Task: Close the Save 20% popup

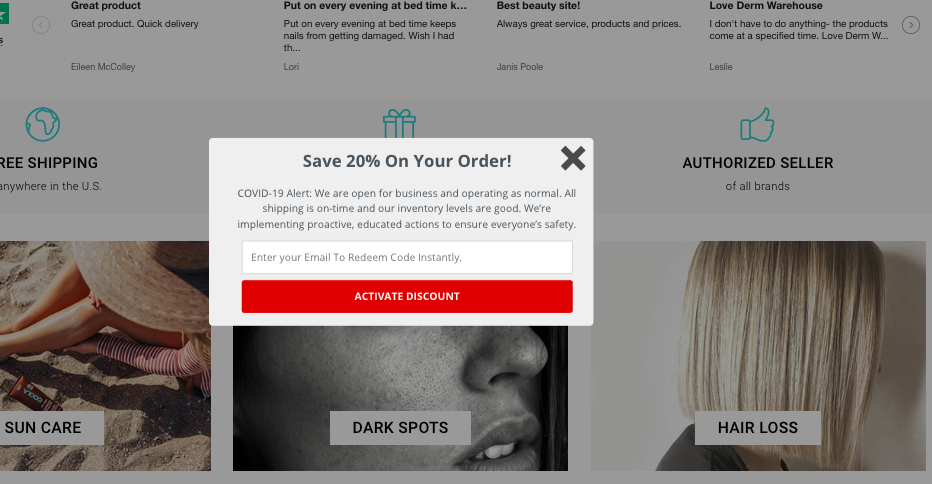Action: coord(573,159)
